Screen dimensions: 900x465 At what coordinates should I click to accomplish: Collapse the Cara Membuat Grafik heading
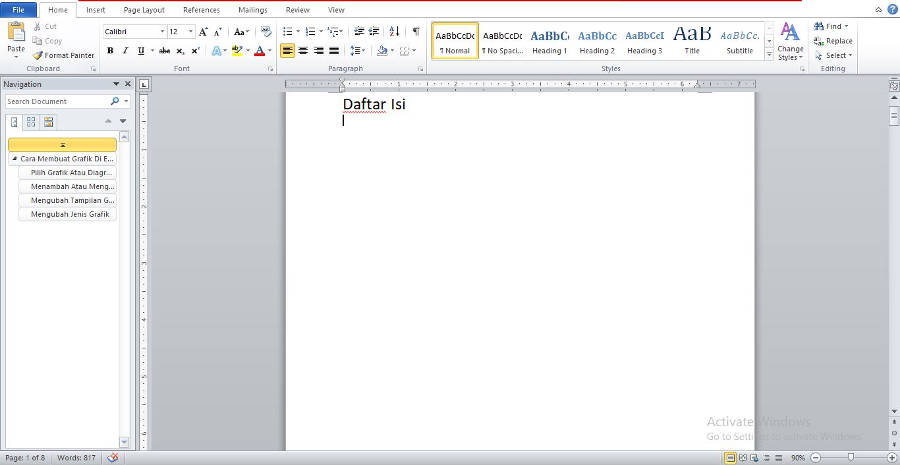[14, 158]
